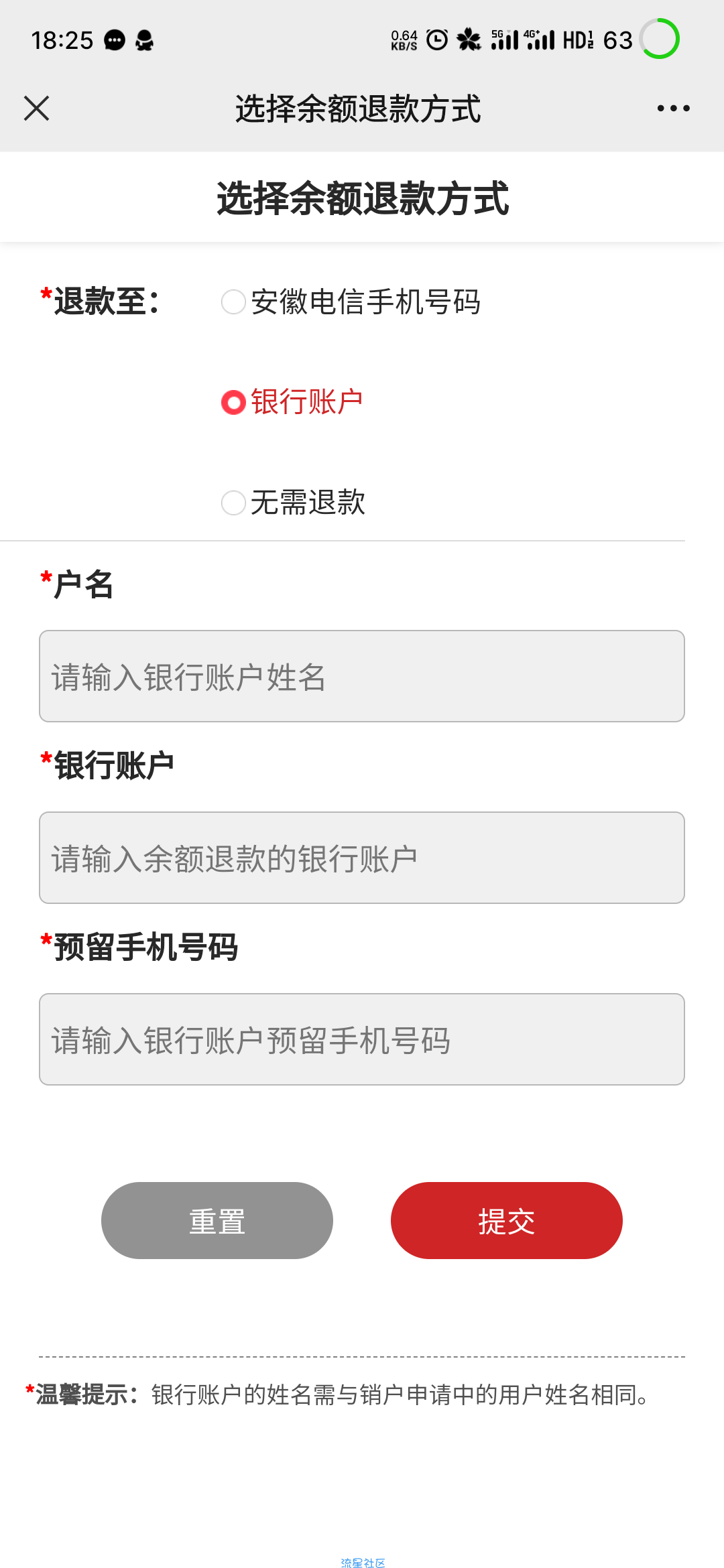The width and height of the screenshot is (724, 1568).
Task: Tap the QQ penguin notification icon
Action: coord(144,40)
